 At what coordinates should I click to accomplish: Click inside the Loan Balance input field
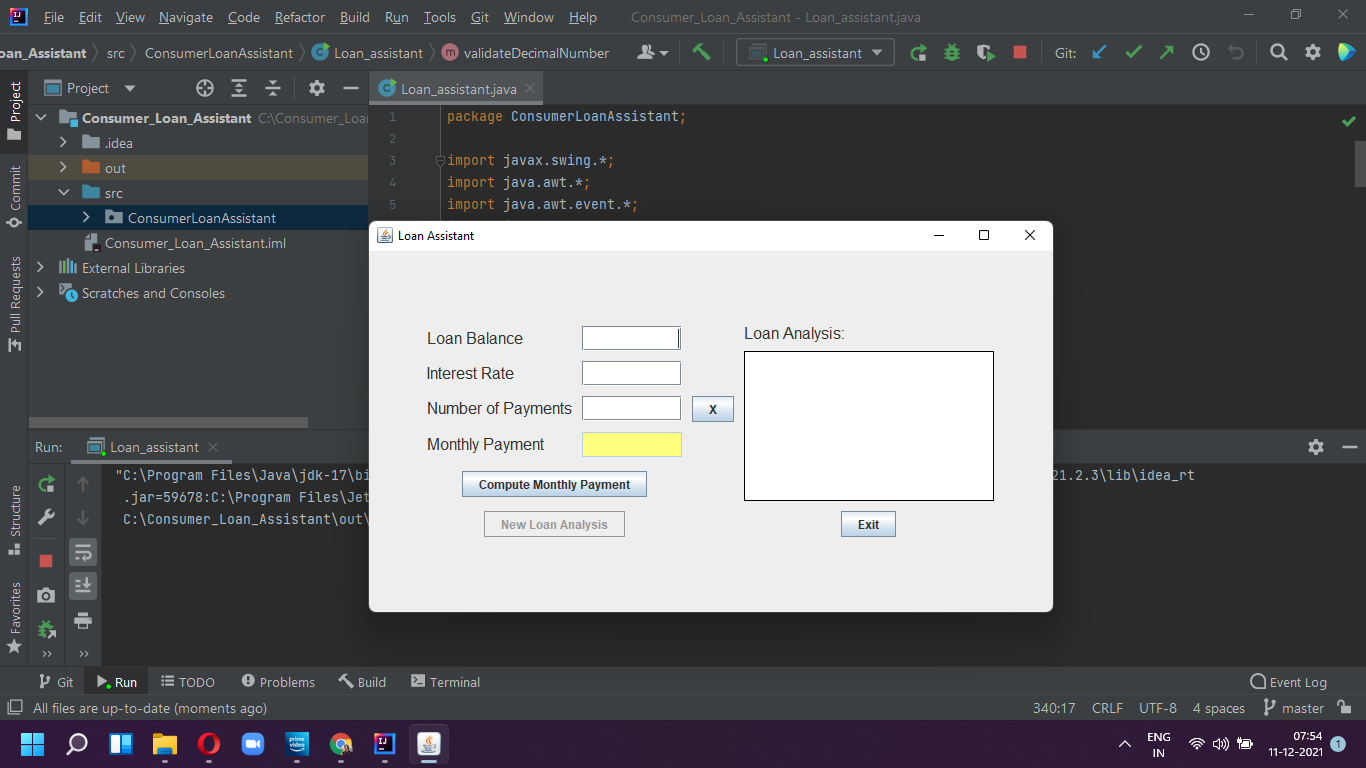(631, 338)
